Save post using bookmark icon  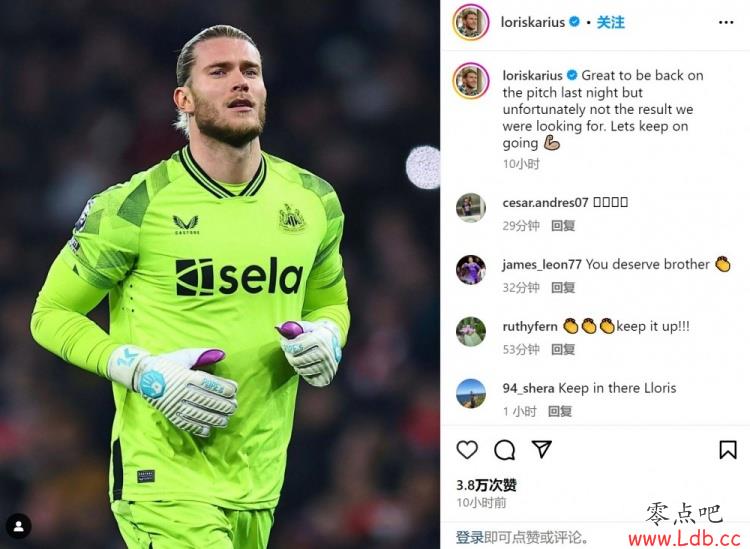[728, 450]
